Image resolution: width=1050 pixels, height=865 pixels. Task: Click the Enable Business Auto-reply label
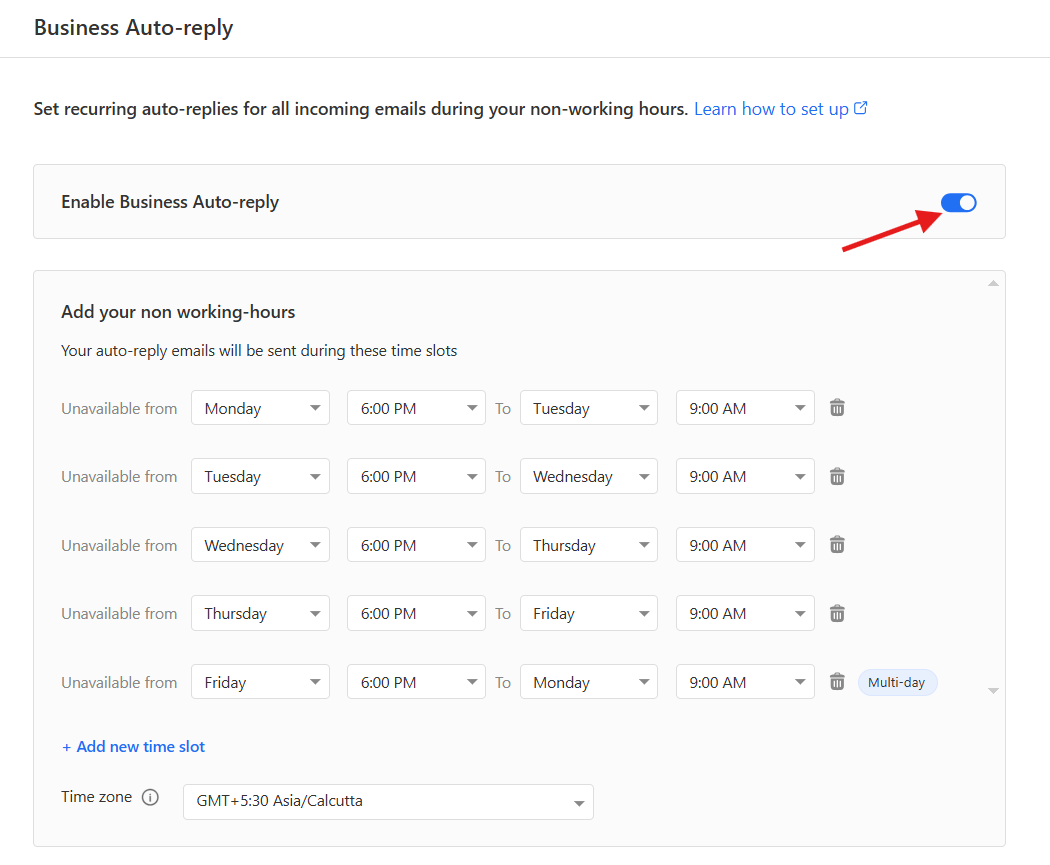(170, 202)
